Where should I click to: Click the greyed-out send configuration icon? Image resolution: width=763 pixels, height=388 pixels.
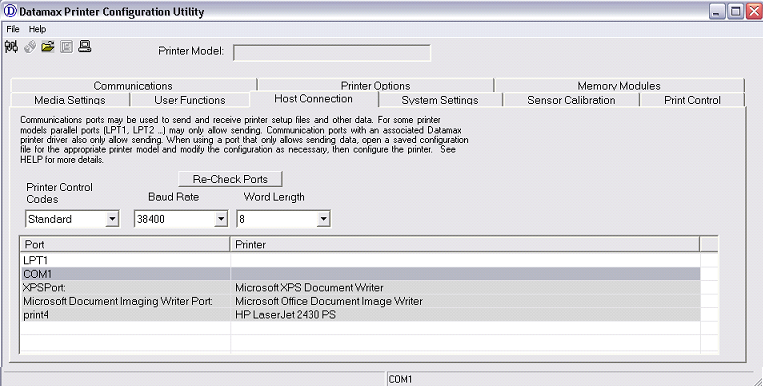[x=30, y=47]
